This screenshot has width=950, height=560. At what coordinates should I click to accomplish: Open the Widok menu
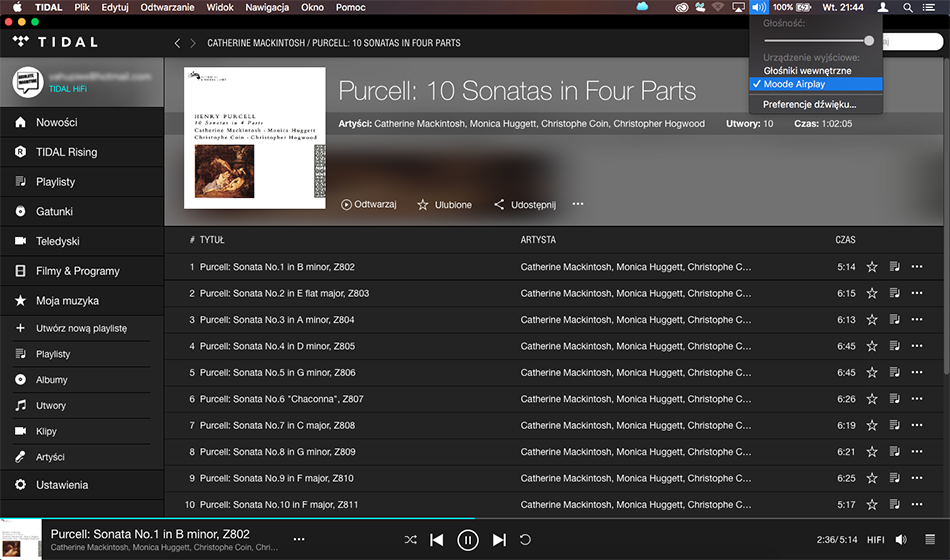pos(220,7)
